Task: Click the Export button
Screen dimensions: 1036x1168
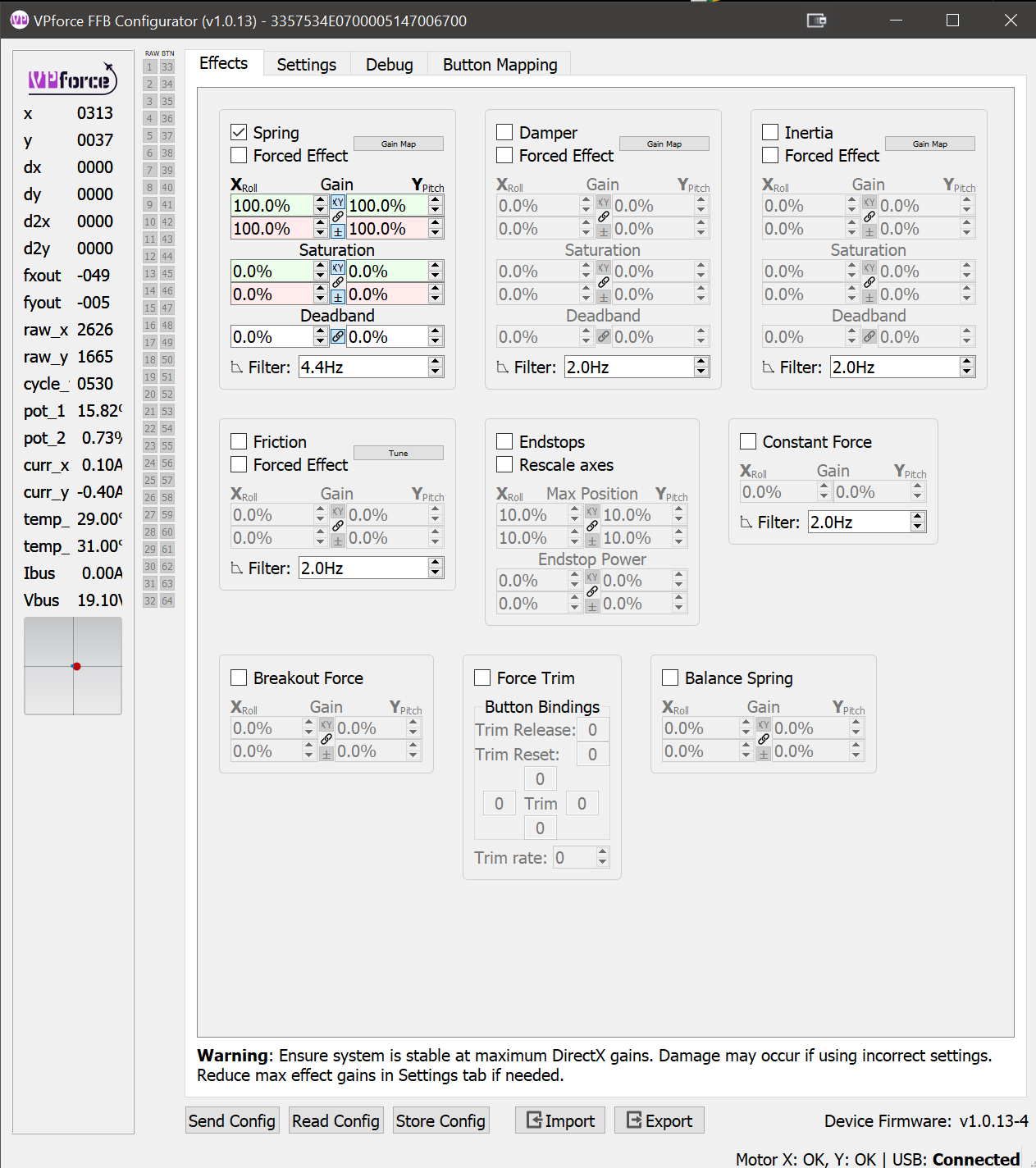Action: 659,1120
